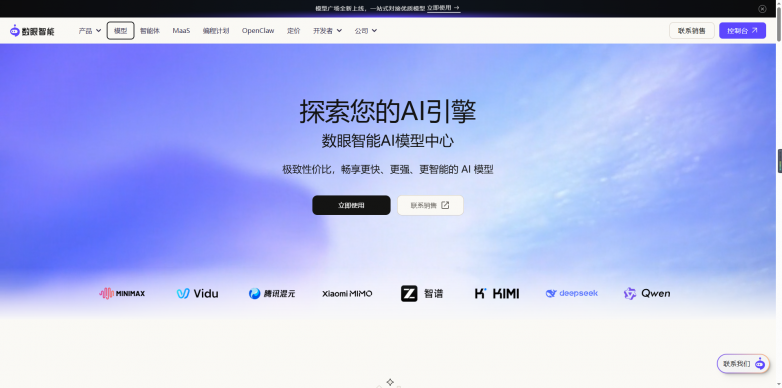Click the 腾讯混元 logo

272,293
